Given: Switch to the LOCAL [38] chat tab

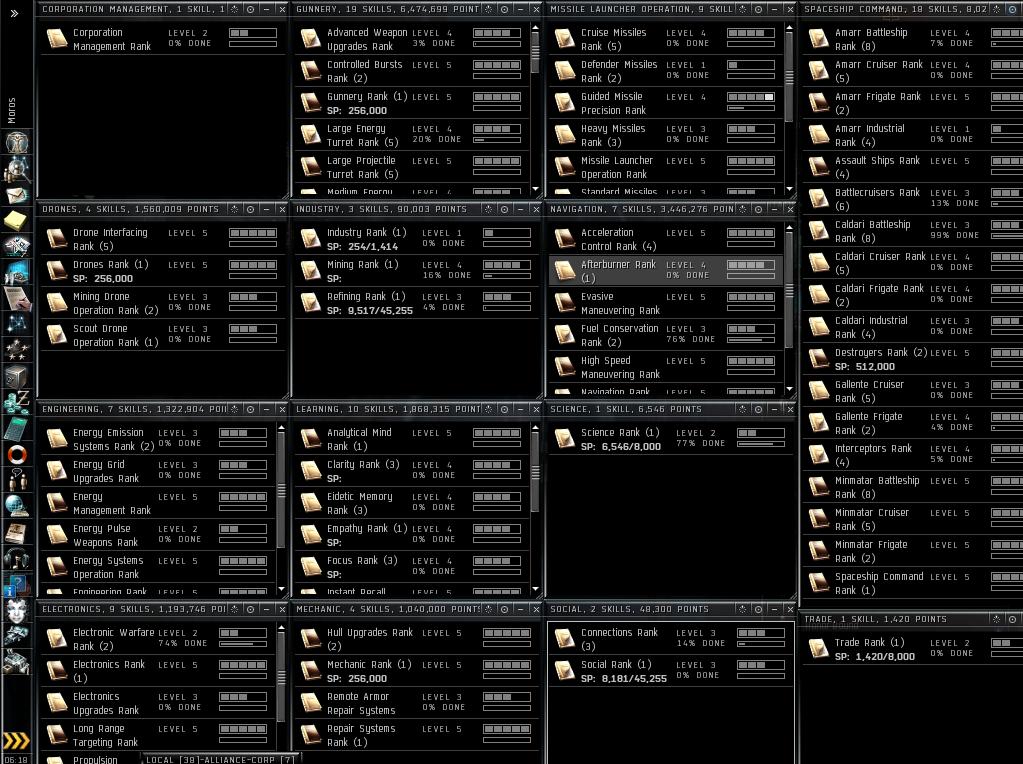Looking at the screenshot, I should pos(172,759).
